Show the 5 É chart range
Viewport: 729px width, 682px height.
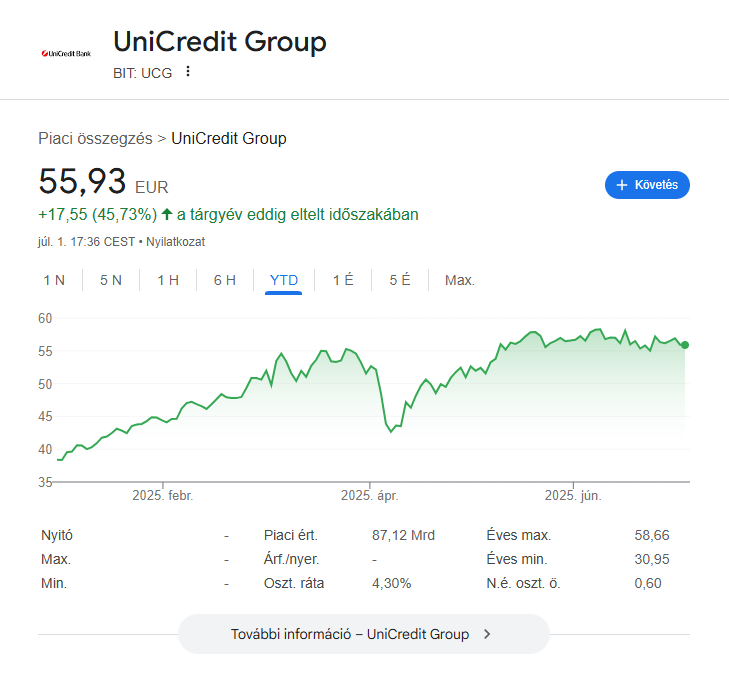[400, 280]
